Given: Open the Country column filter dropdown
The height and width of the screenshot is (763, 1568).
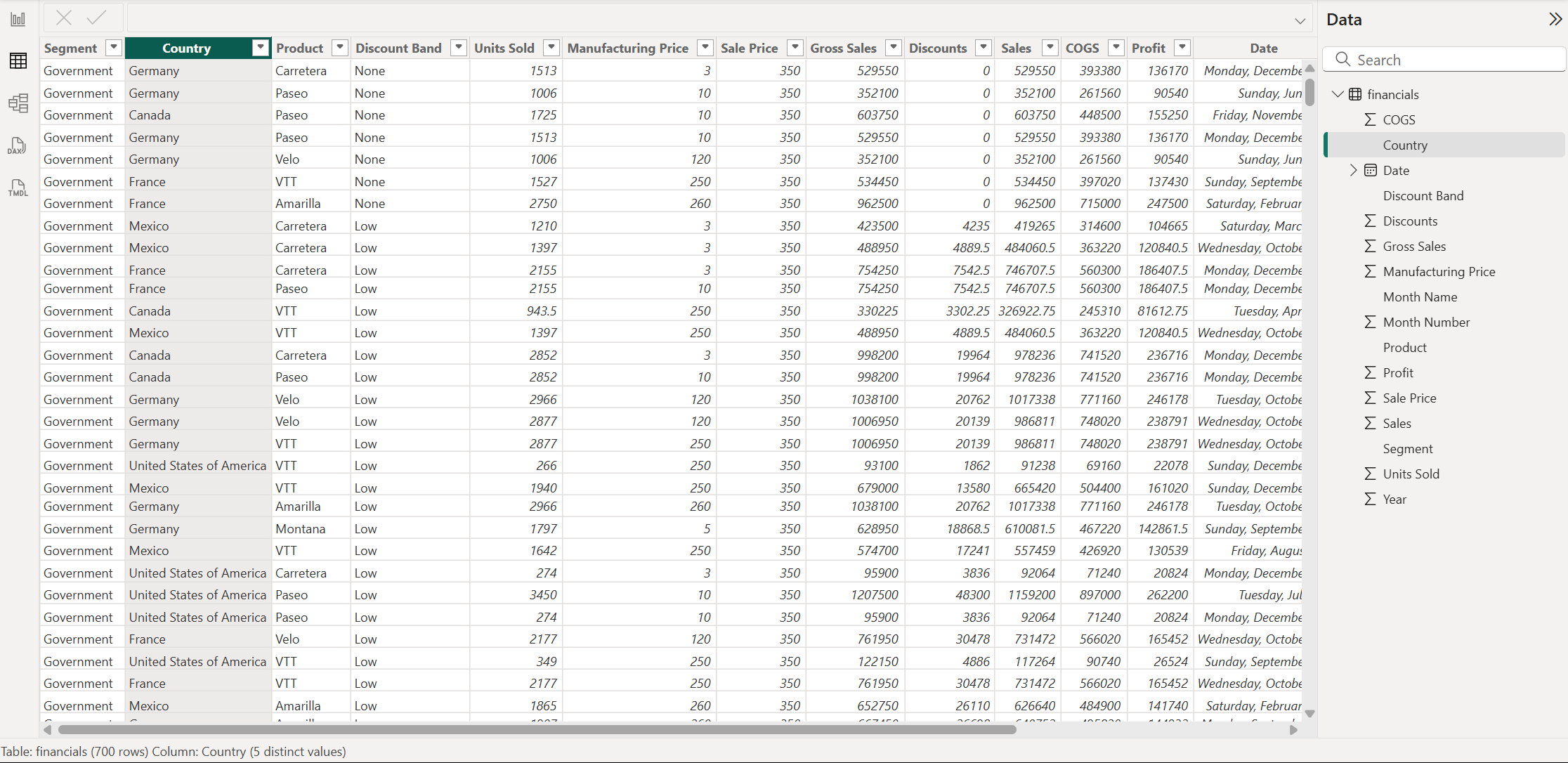Looking at the screenshot, I should coord(261,48).
